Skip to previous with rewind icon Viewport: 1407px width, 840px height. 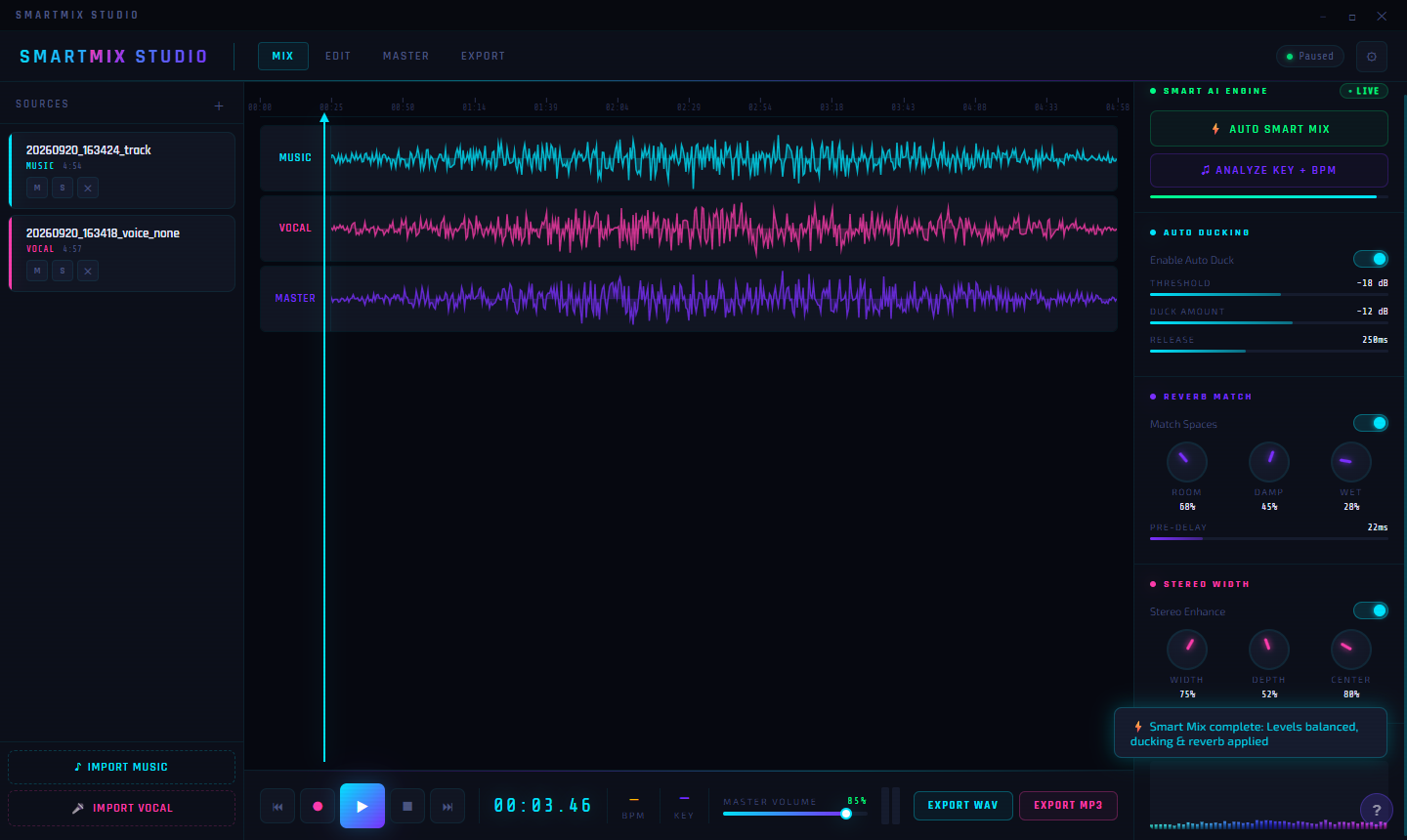click(277, 807)
